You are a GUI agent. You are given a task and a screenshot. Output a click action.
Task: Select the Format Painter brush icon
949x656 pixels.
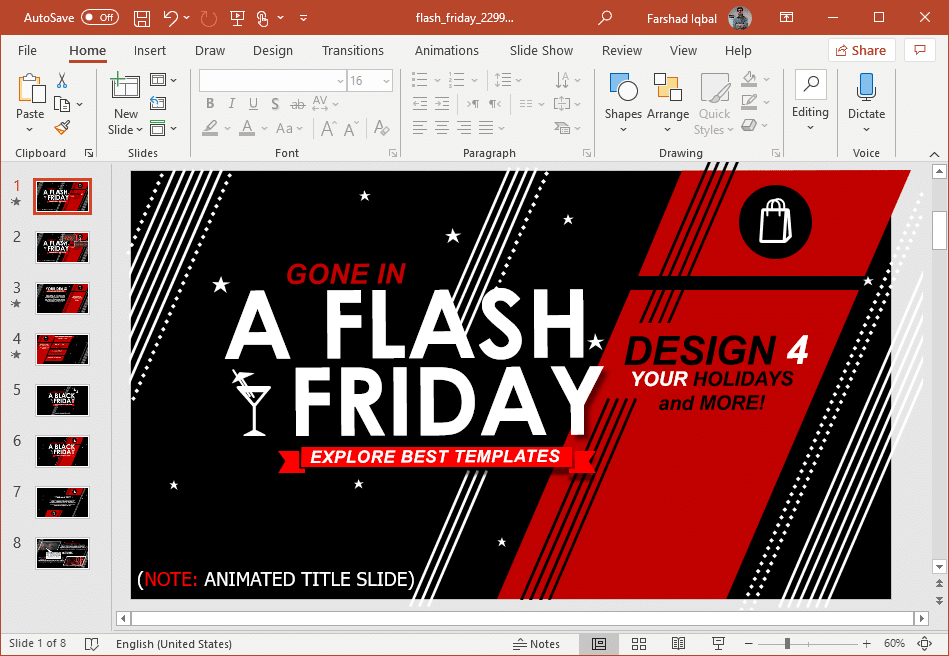(x=62, y=128)
